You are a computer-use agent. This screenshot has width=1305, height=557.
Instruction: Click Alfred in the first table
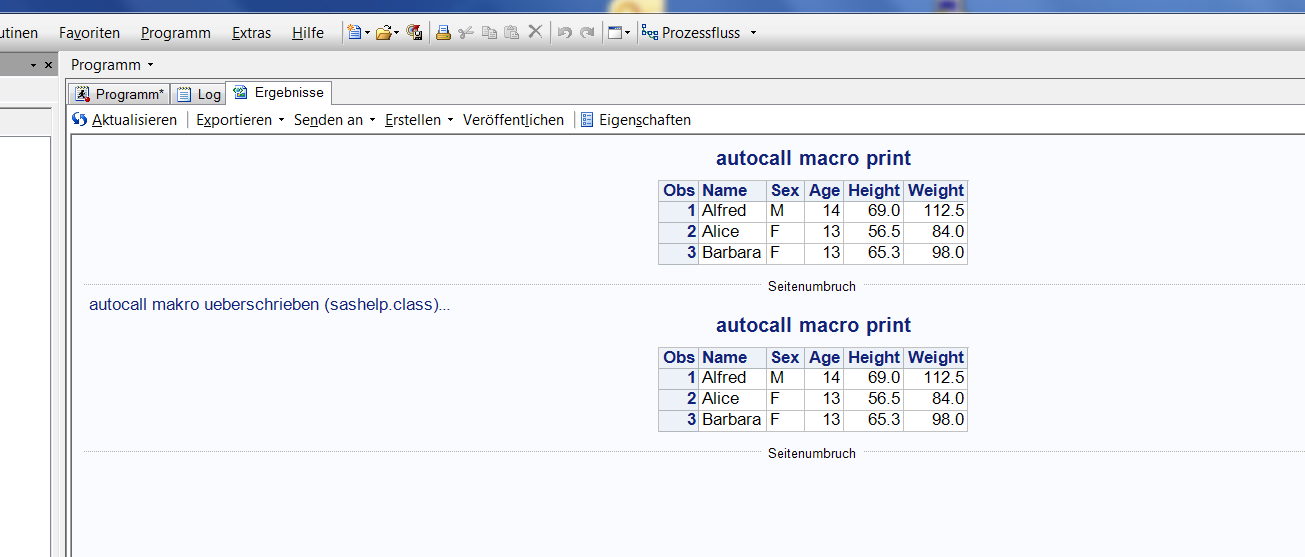click(724, 211)
